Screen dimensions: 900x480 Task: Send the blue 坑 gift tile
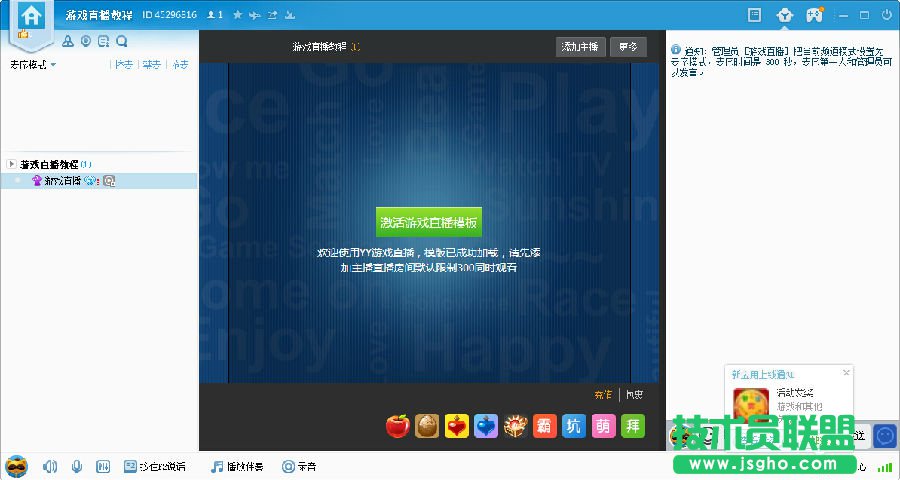click(574, 426)
